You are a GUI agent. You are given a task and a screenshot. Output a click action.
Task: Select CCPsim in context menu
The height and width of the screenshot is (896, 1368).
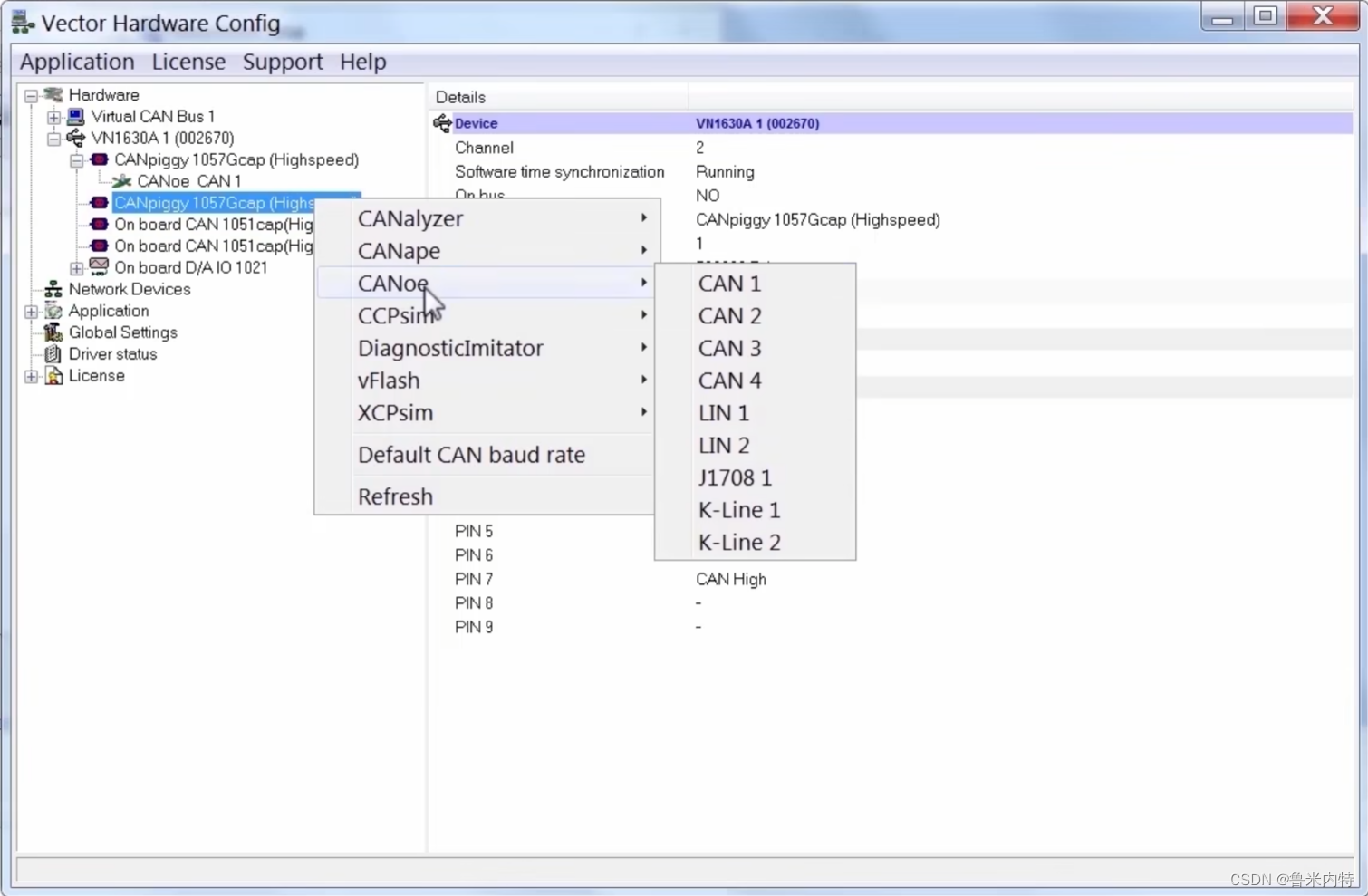tap(485, 315)
